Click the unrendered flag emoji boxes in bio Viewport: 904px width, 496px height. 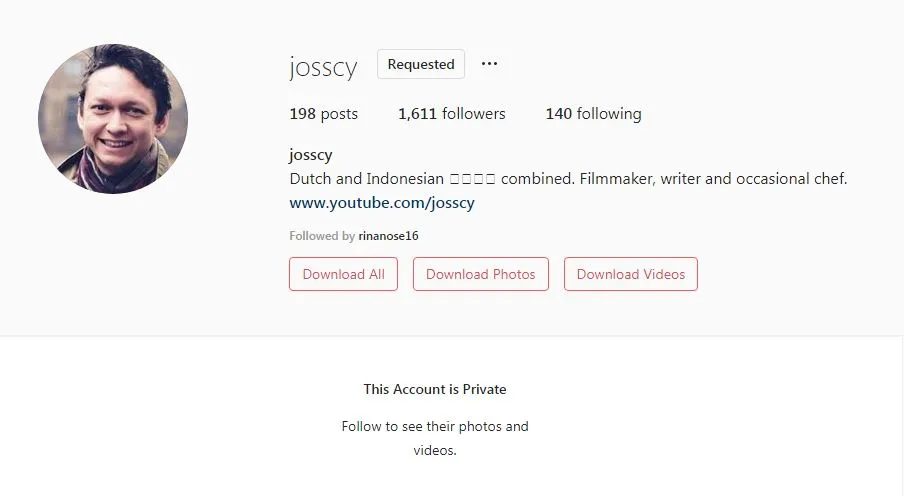(x=472, y=179)
